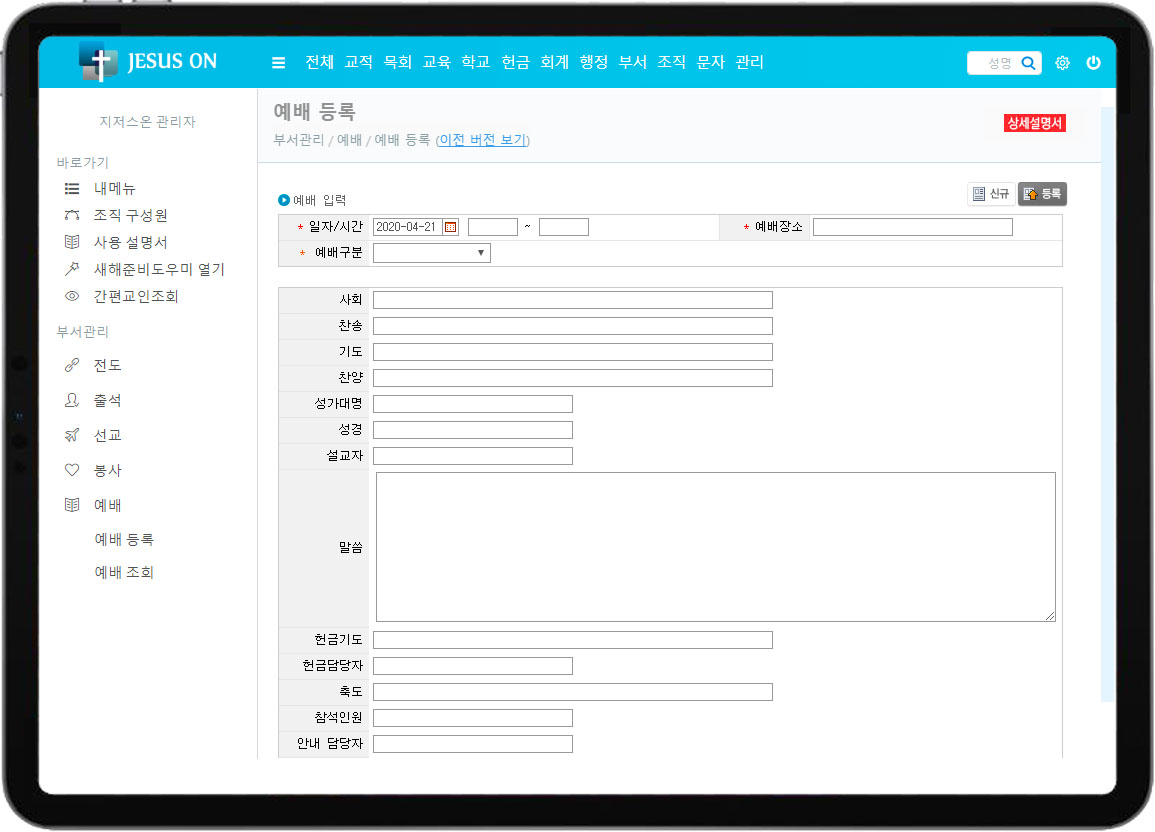Open the 헌금 top menu

coord(515,62)
